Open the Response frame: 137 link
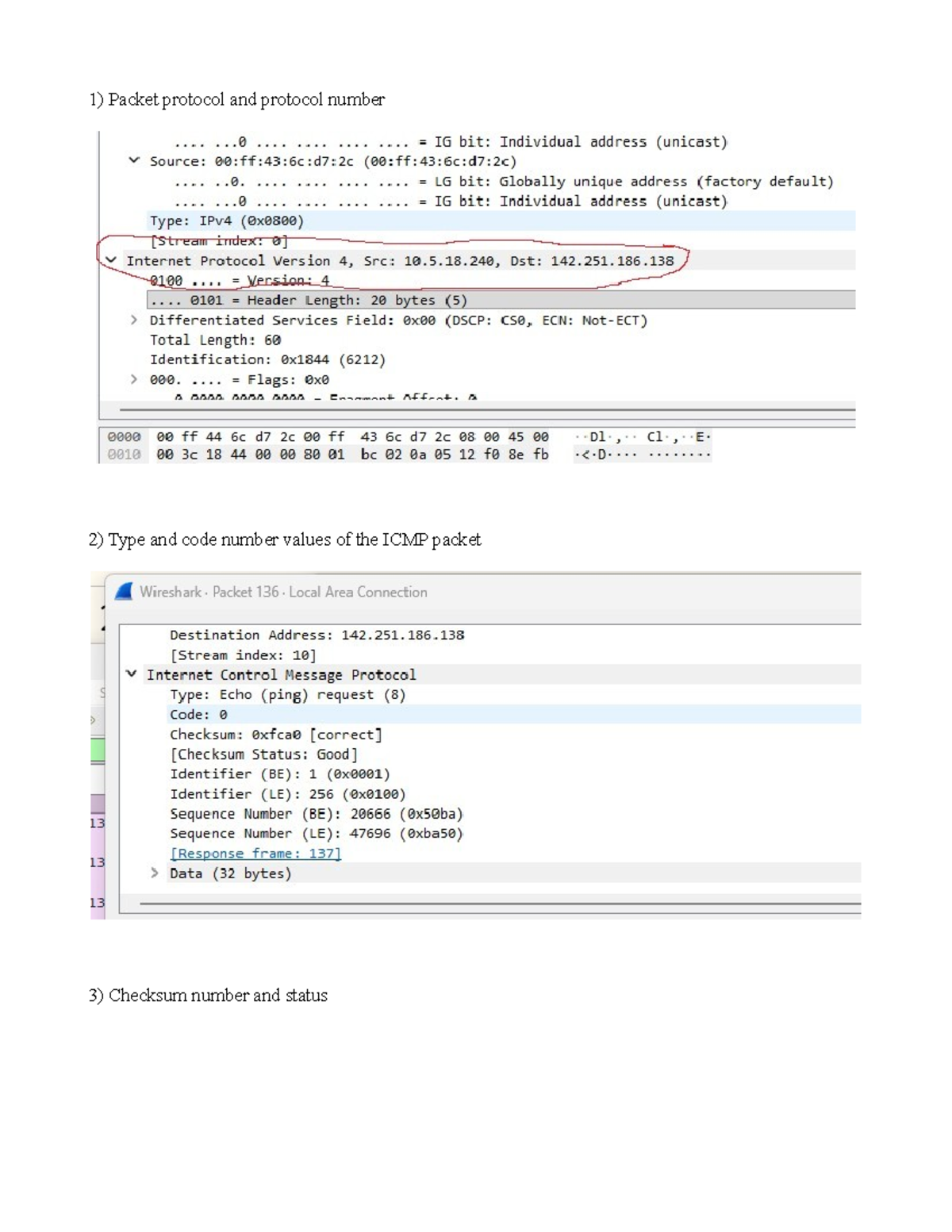 [255, 854]
